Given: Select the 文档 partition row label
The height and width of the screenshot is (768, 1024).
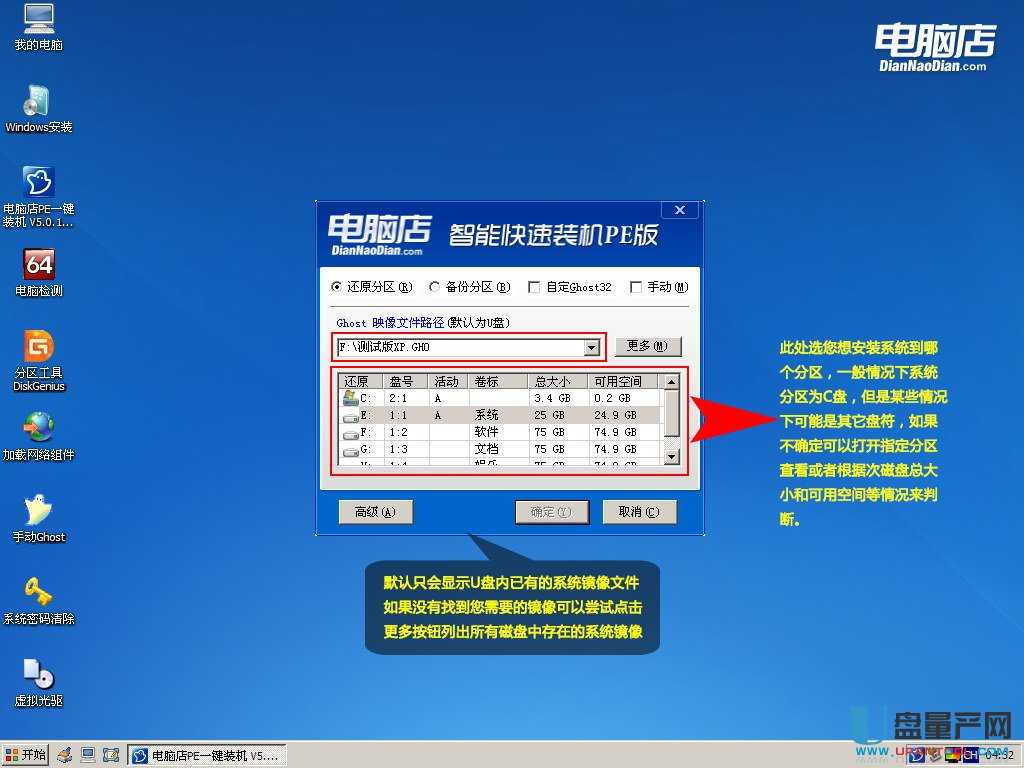Looking at the screenshot, I should 487,449.
